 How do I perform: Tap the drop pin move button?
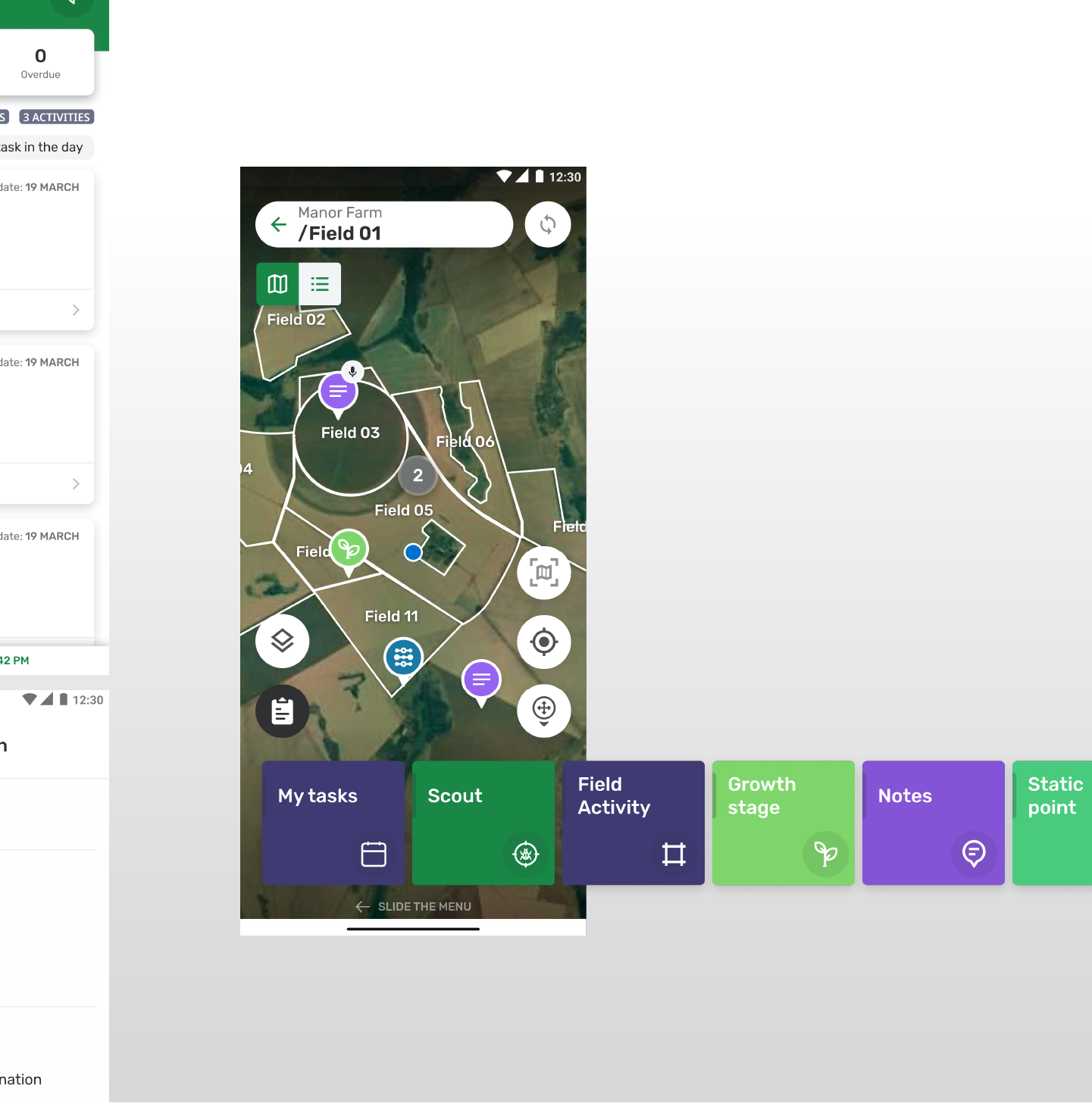543,711
